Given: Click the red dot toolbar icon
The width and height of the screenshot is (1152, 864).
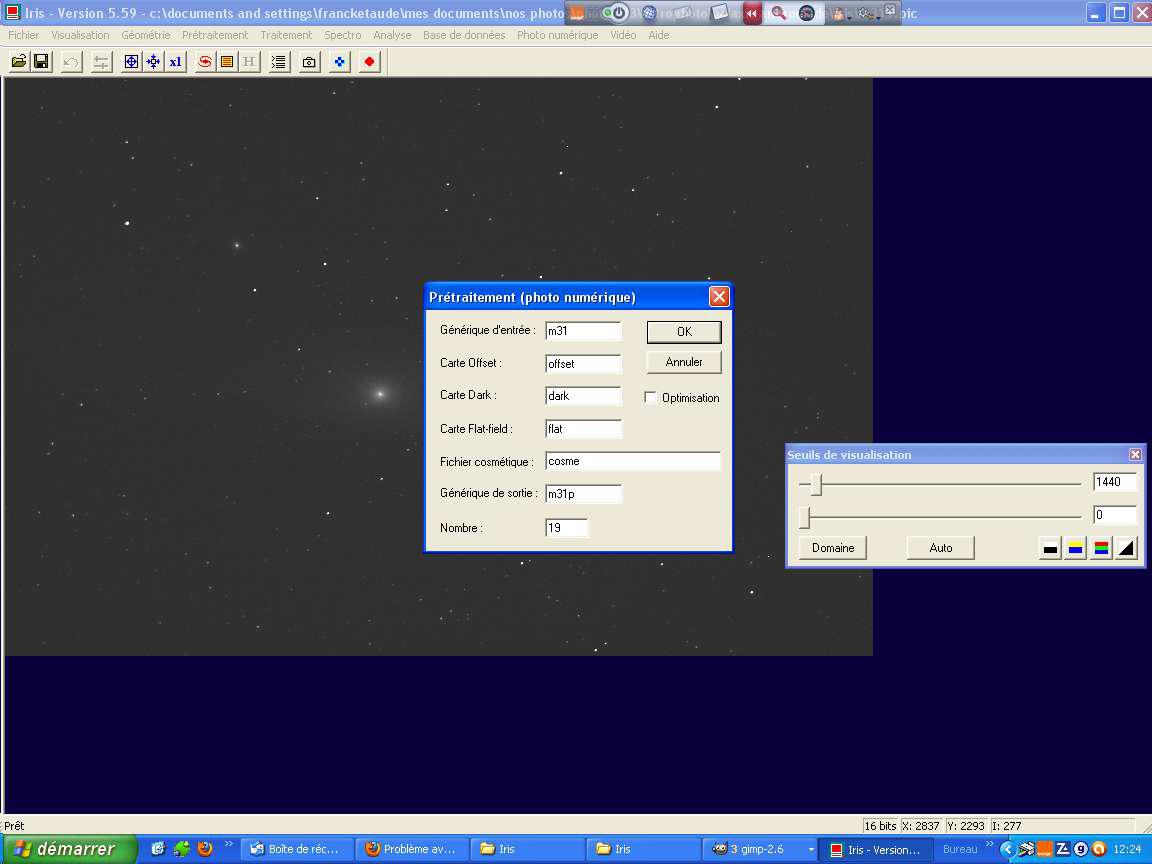Looking at the screenshot, I should [x=370, y=62].
